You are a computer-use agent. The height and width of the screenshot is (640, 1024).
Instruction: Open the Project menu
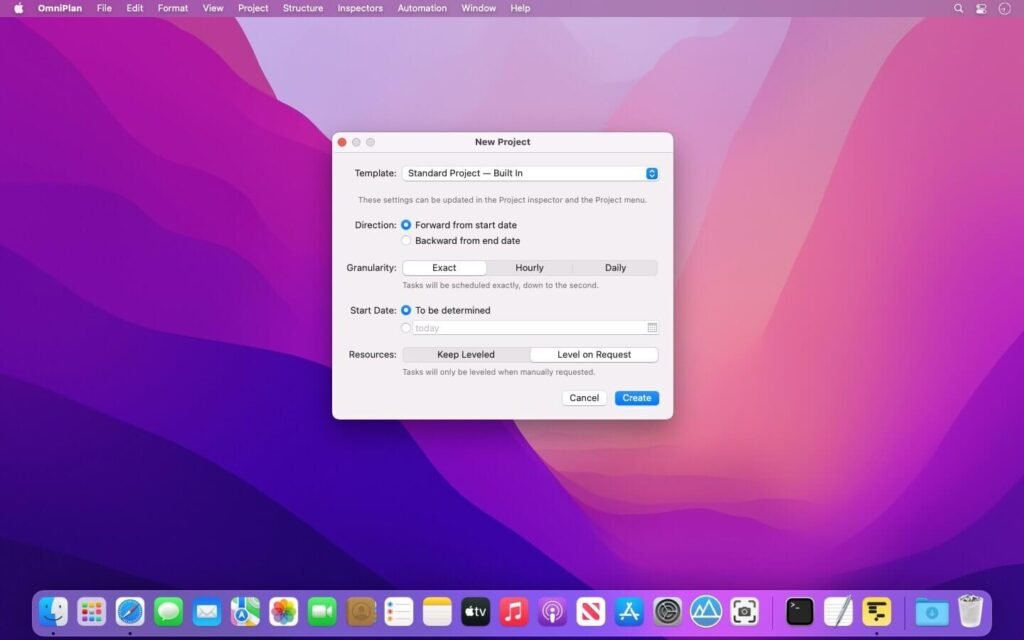tap(252, 8)
